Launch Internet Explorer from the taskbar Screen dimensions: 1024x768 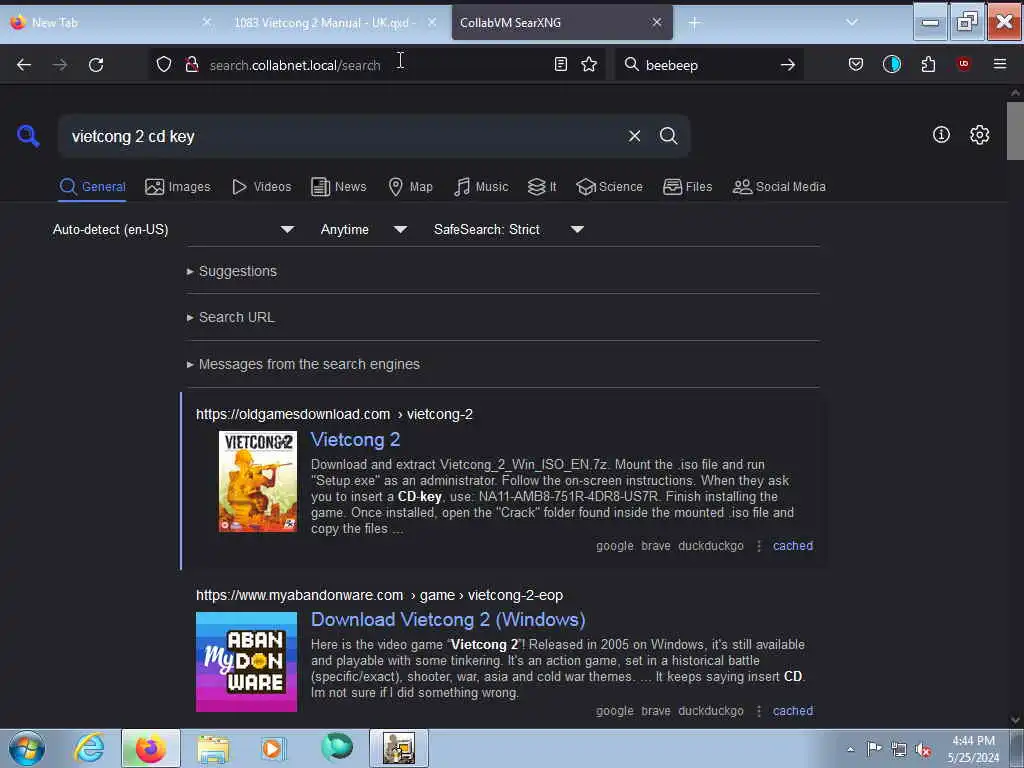click(88, 748)
